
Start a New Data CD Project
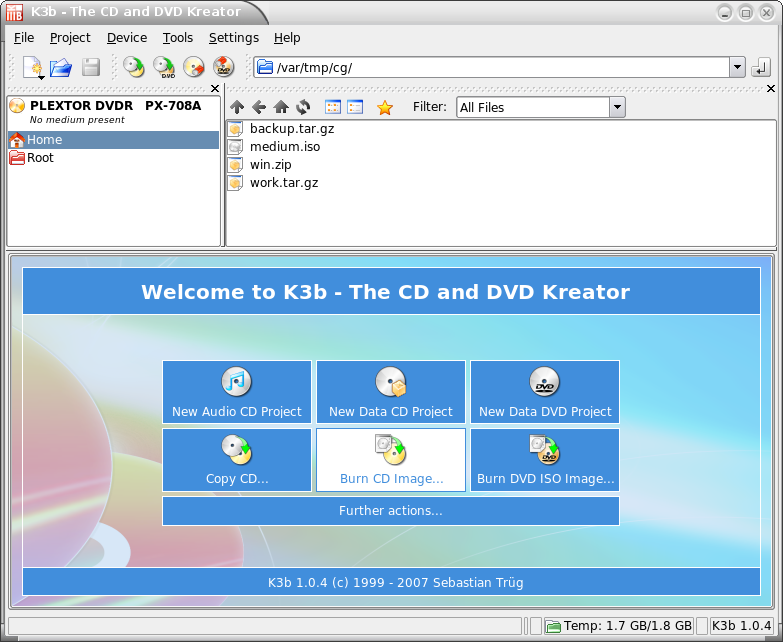(x=391, y=392)
